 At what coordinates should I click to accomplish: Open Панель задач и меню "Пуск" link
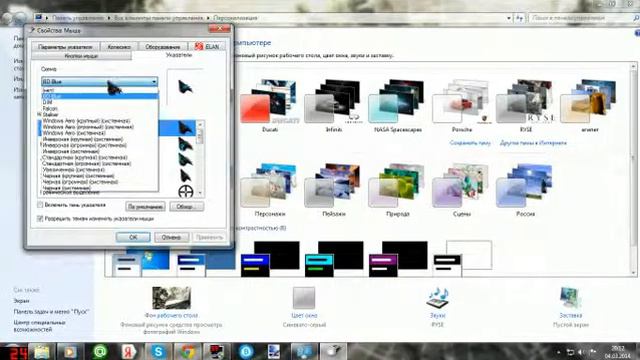(51, 311)
